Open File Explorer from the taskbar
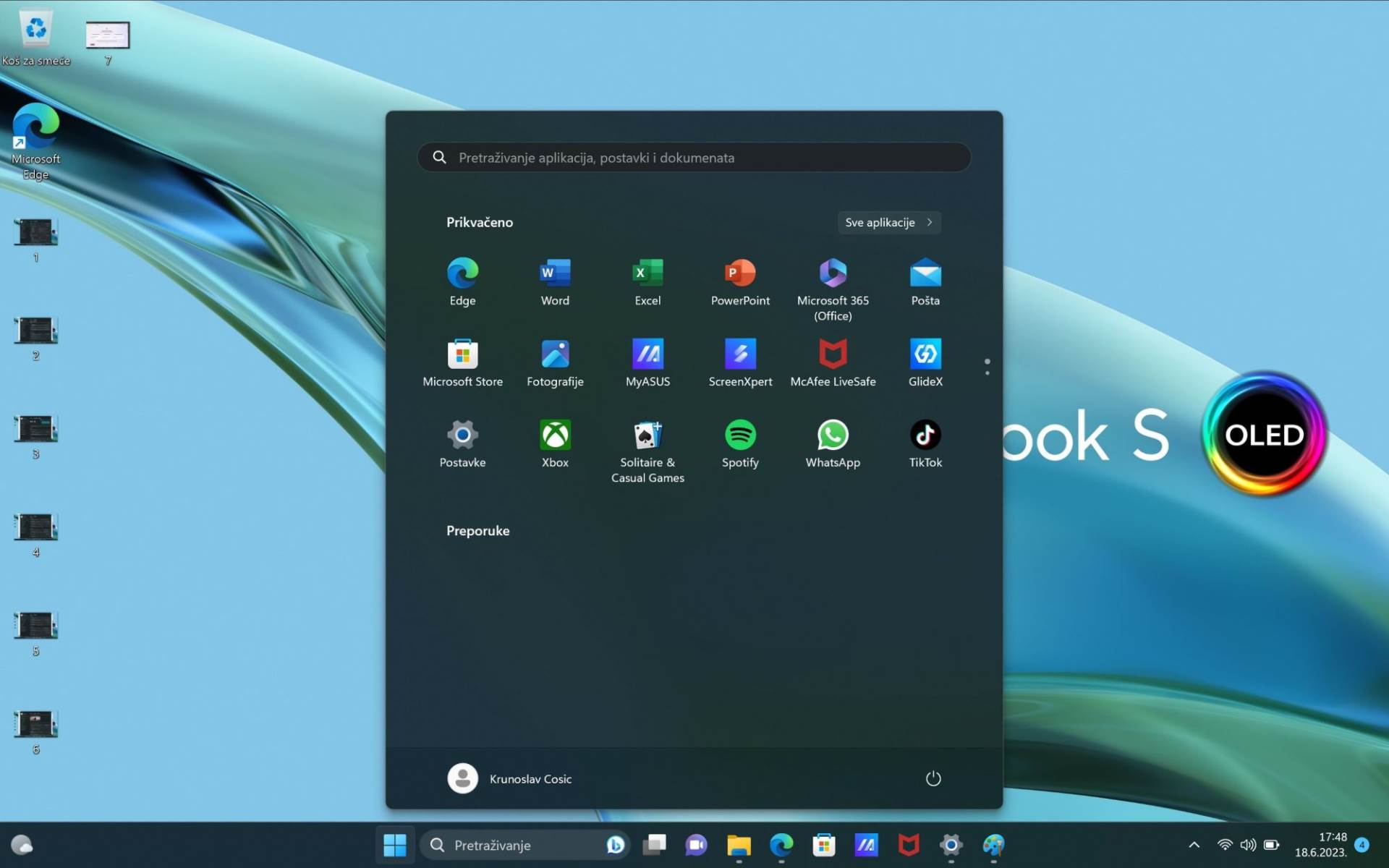The height and width of the screenshot is (868, 1389). point(739,844)
